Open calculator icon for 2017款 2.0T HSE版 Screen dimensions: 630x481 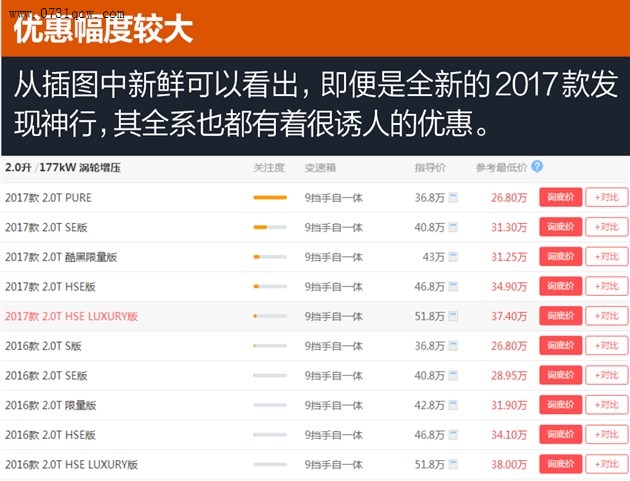(453, 287)
